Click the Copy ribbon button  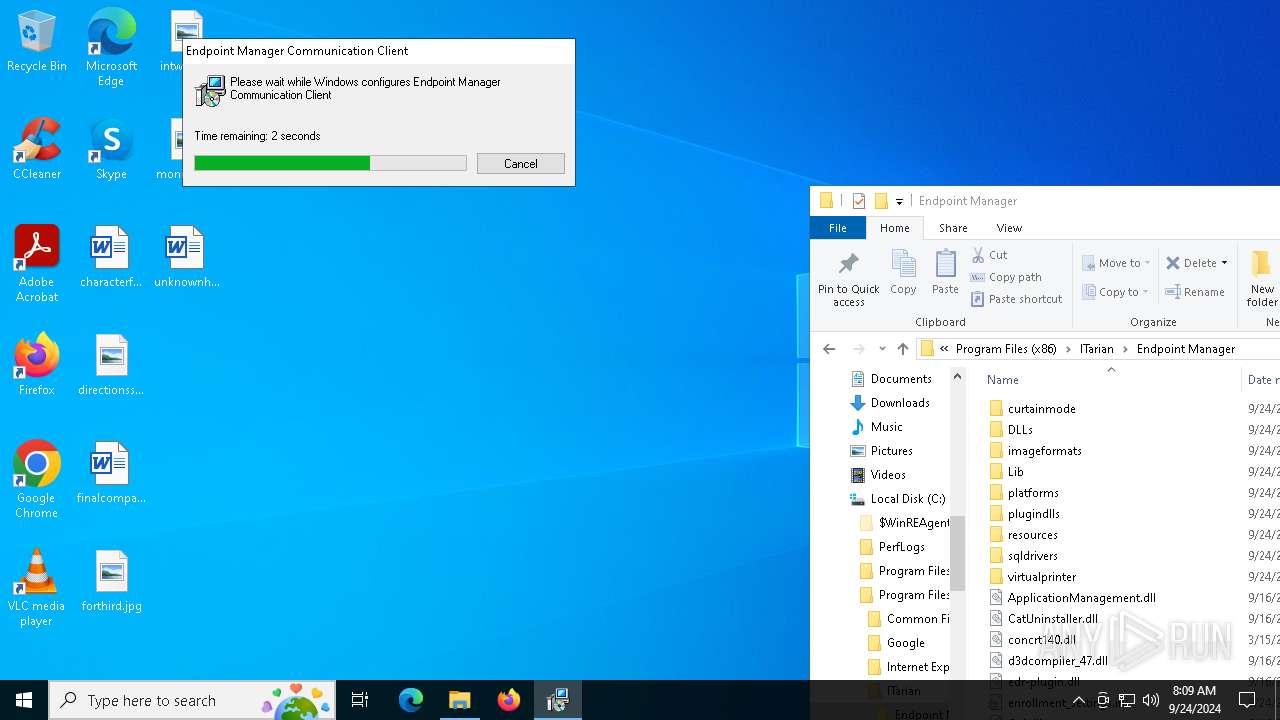click(x=903, y=273)
